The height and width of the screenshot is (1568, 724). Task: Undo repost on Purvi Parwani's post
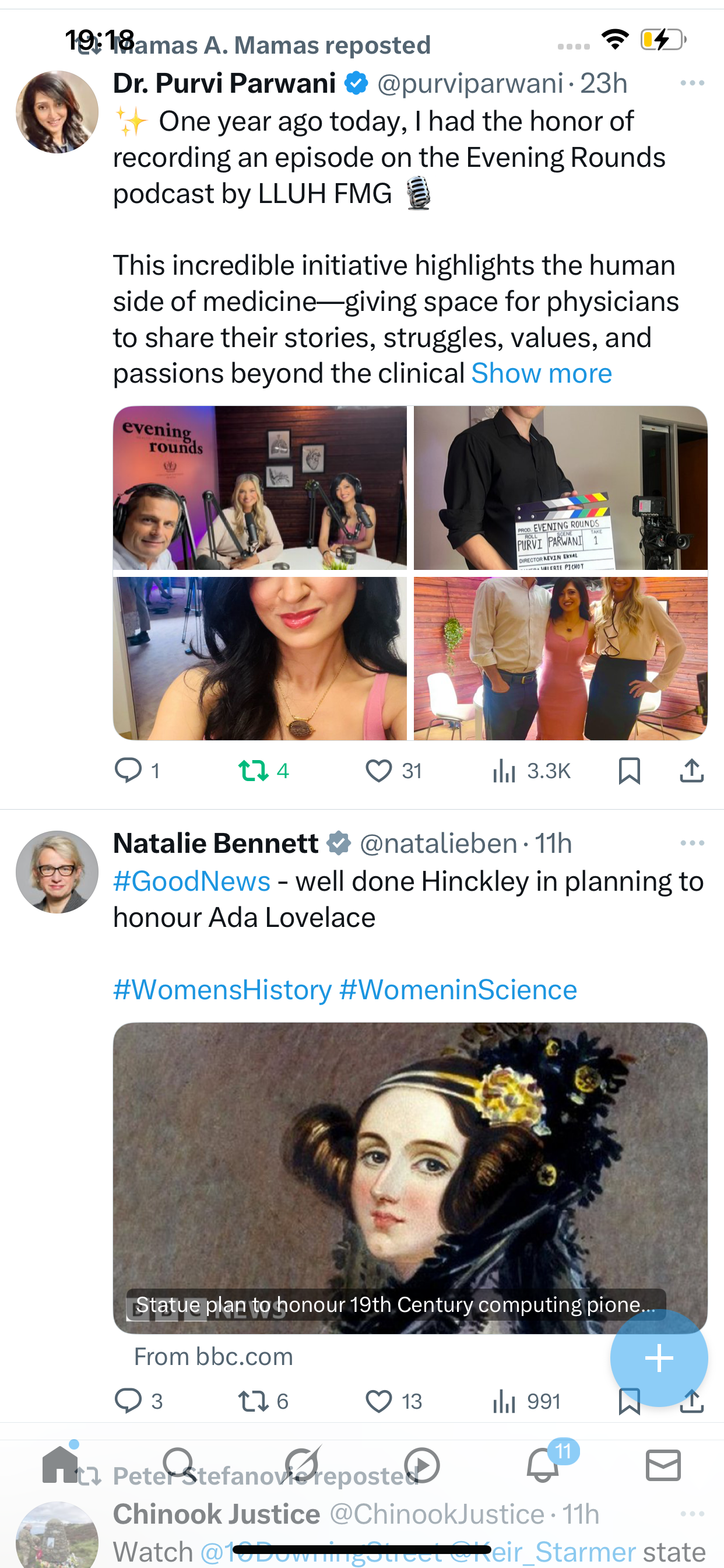253,770
